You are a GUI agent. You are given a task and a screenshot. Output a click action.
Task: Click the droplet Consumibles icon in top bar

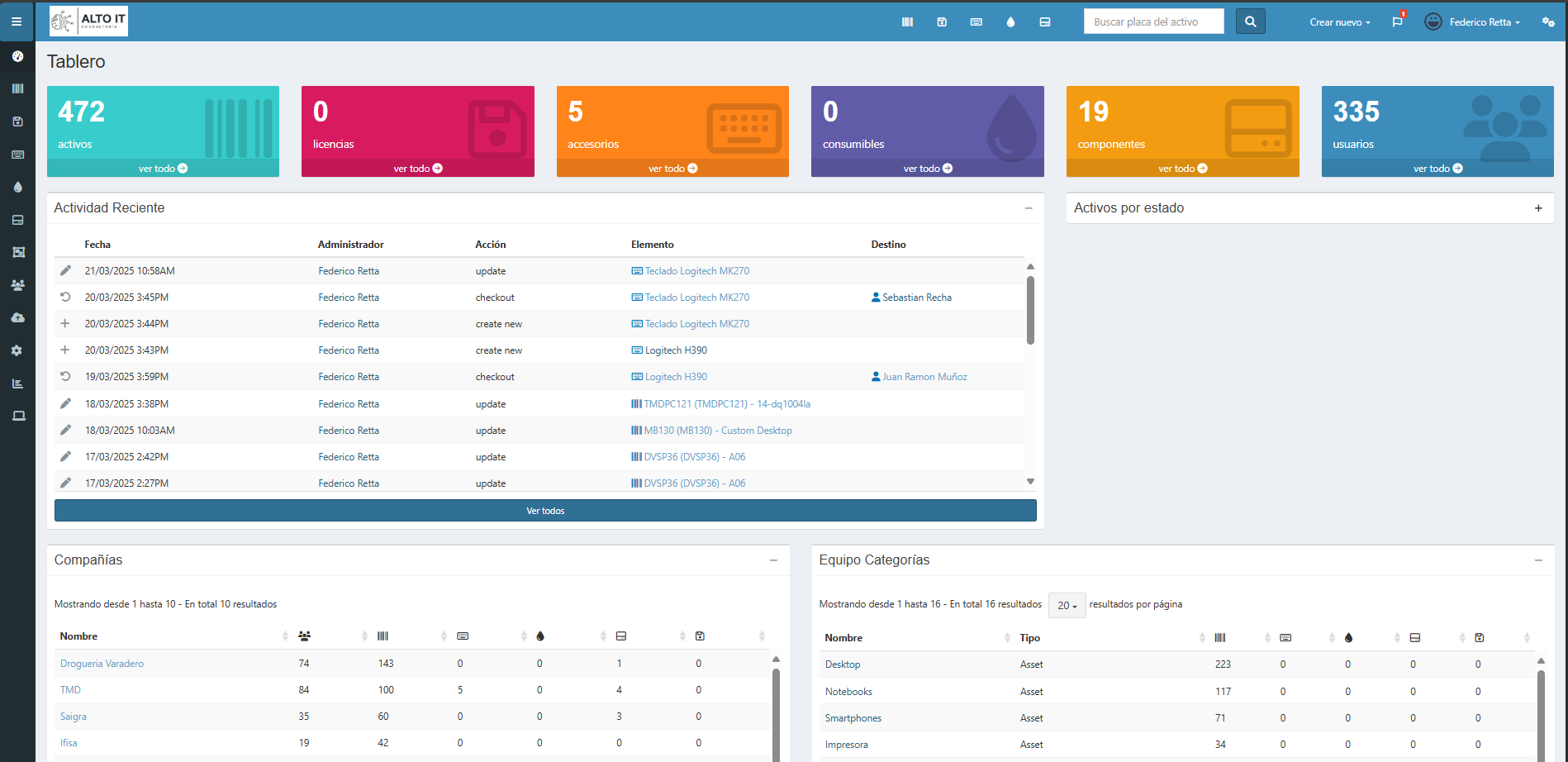(x=1010, y=22)
